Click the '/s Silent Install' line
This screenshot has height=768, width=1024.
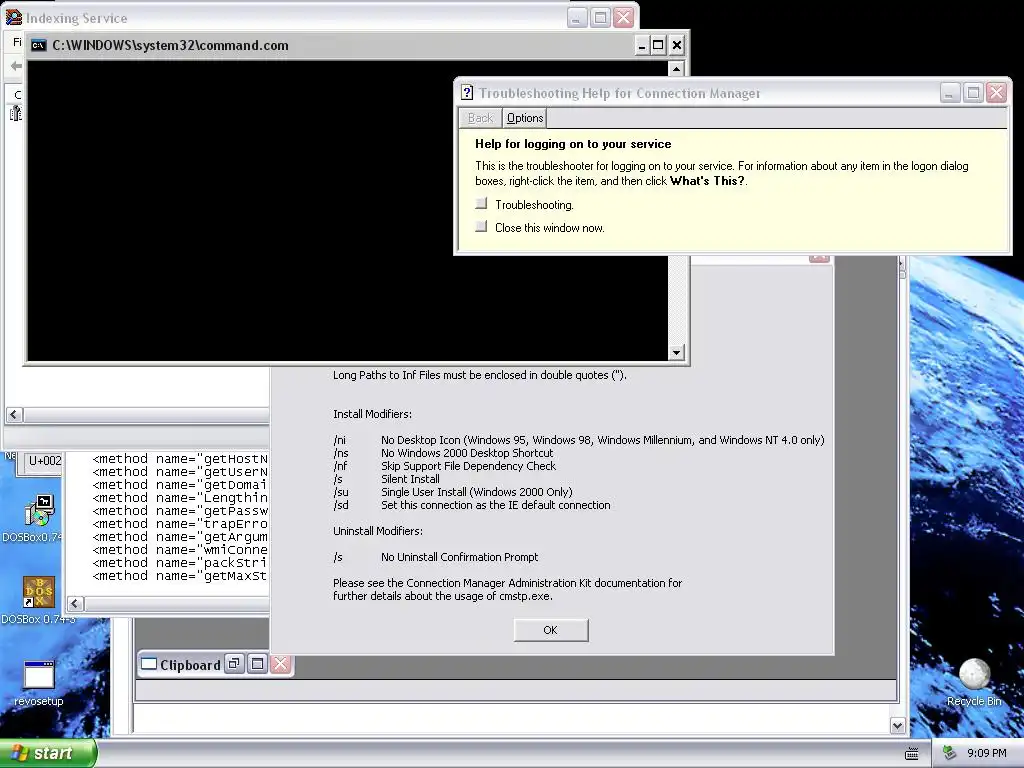coord(386,479)
